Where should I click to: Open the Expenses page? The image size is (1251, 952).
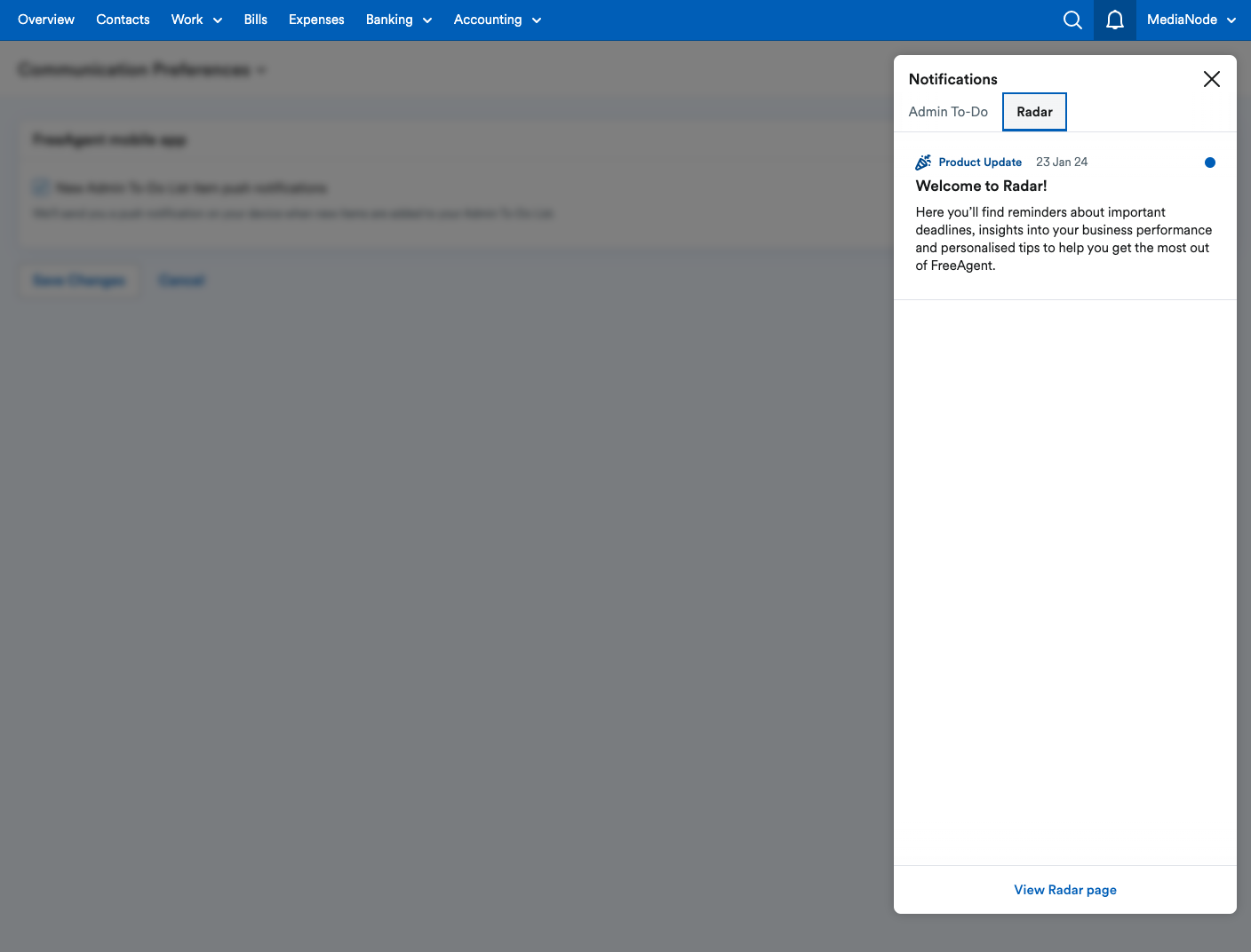click(316, 20)
